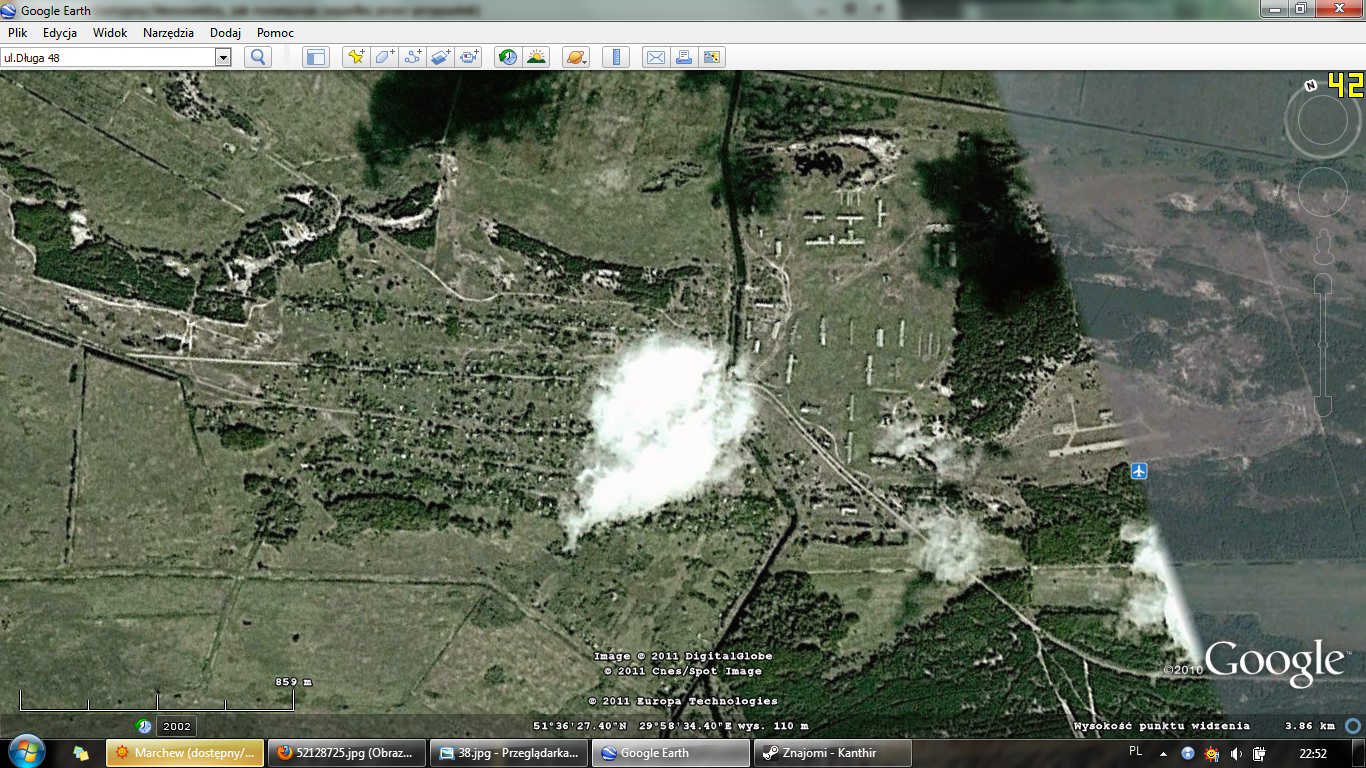Toggle the historical imagery clock button

[508, 57]
